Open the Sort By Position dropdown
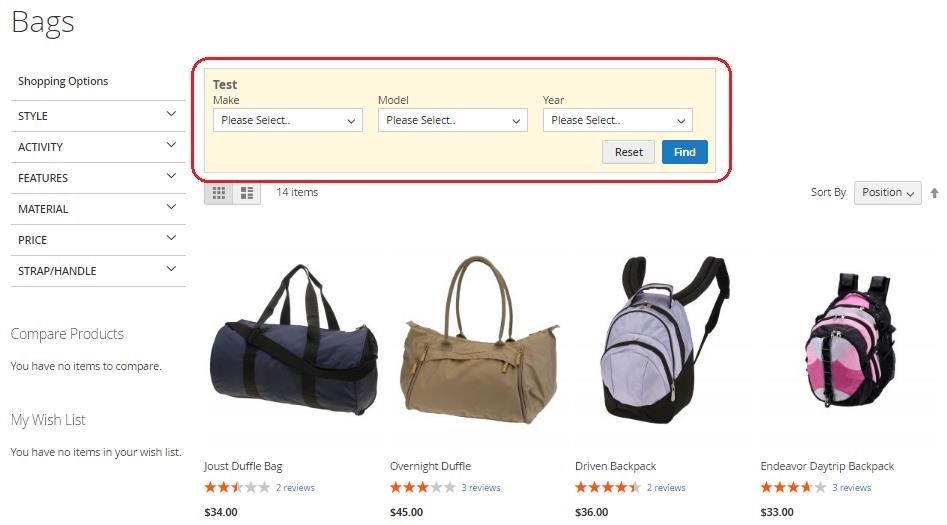947x525 pixels. pyautogui.click(x=887, y=193)
